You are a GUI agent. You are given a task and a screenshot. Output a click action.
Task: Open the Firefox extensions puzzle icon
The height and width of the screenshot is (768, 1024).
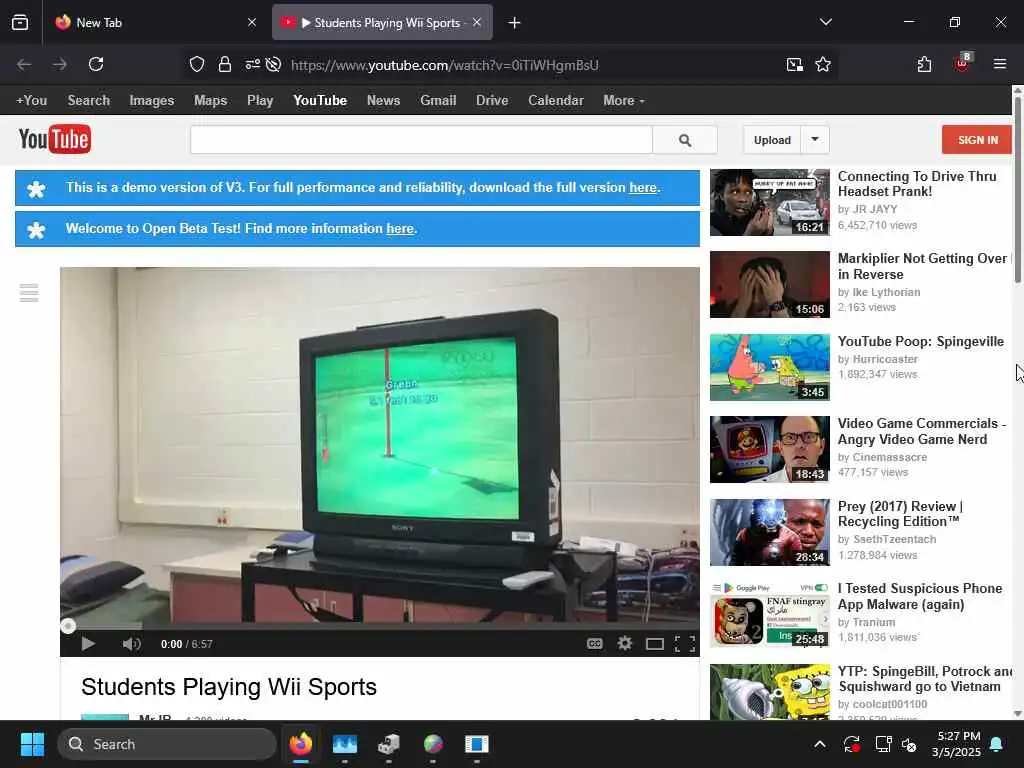click(924, 64)
